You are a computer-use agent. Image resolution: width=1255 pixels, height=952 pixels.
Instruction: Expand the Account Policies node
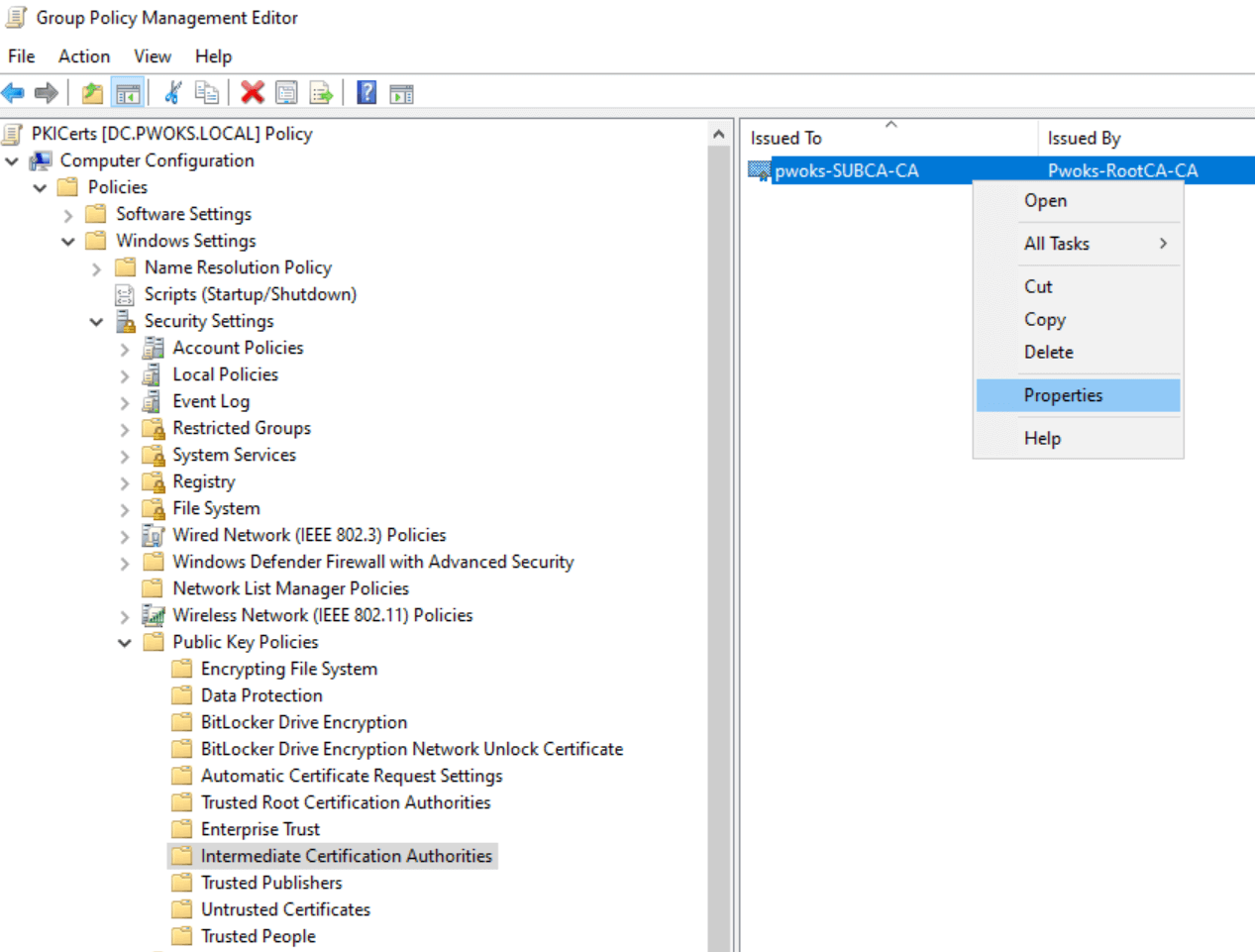click(x=125, y=349)
